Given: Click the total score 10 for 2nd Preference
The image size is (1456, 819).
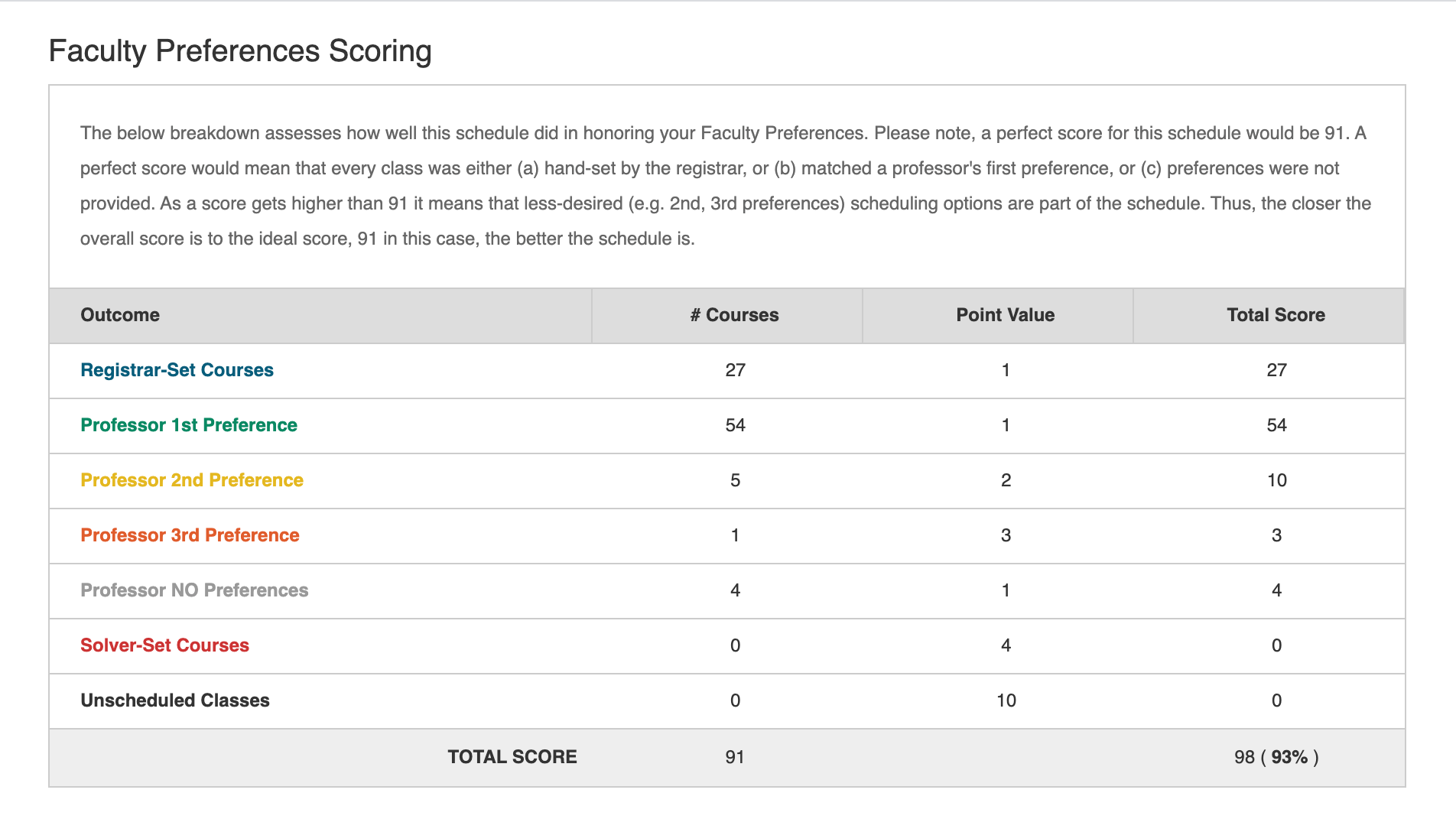Looking at the screenshot, I should coord(1277,480).
